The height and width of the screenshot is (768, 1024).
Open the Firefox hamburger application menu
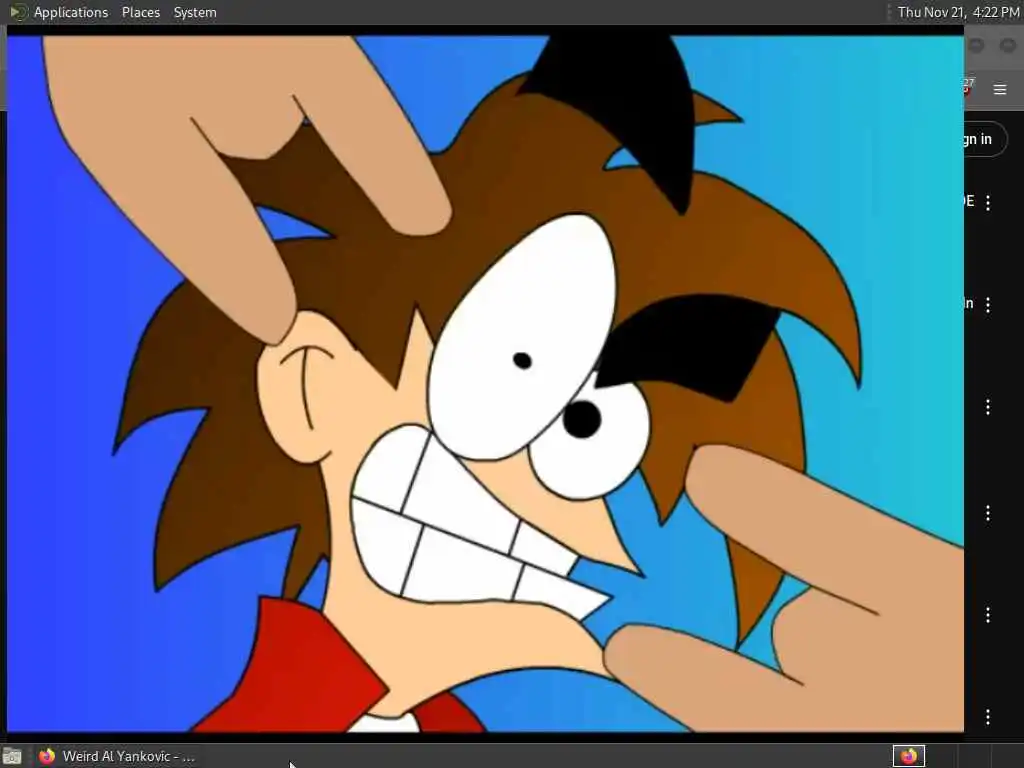coord(1000,89)
